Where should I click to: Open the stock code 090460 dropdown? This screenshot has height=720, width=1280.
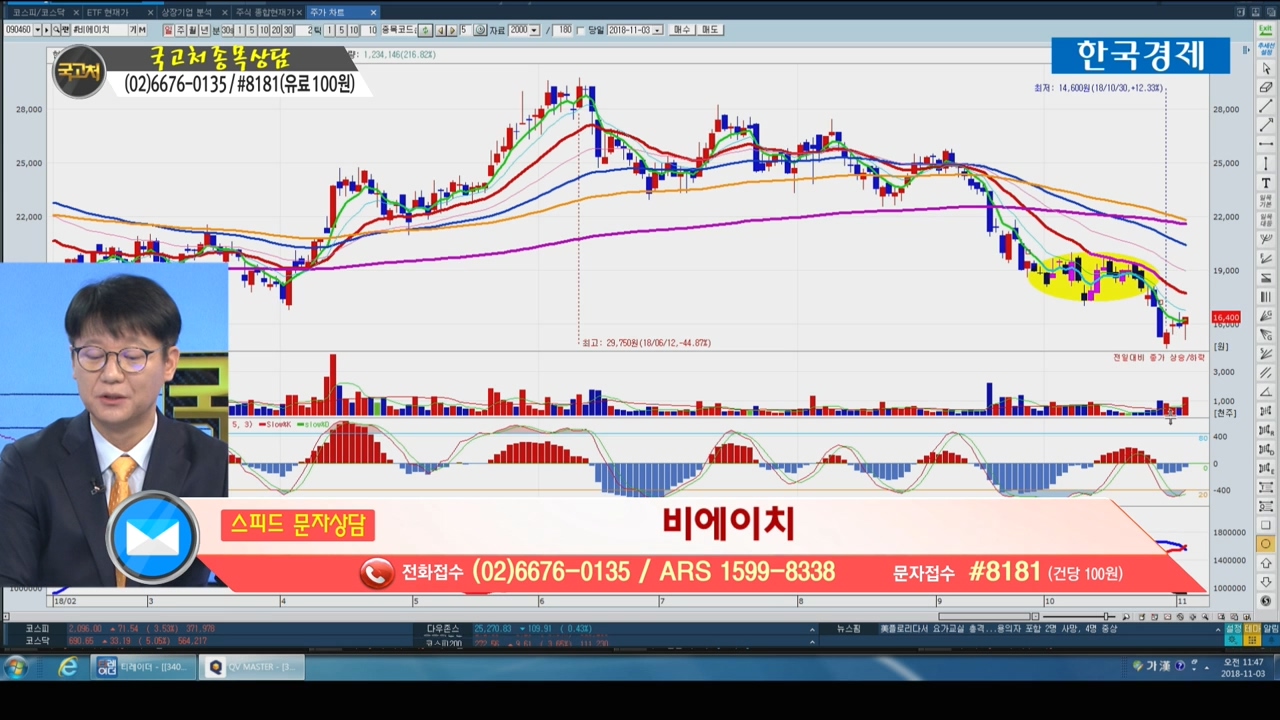click(37, 30)
